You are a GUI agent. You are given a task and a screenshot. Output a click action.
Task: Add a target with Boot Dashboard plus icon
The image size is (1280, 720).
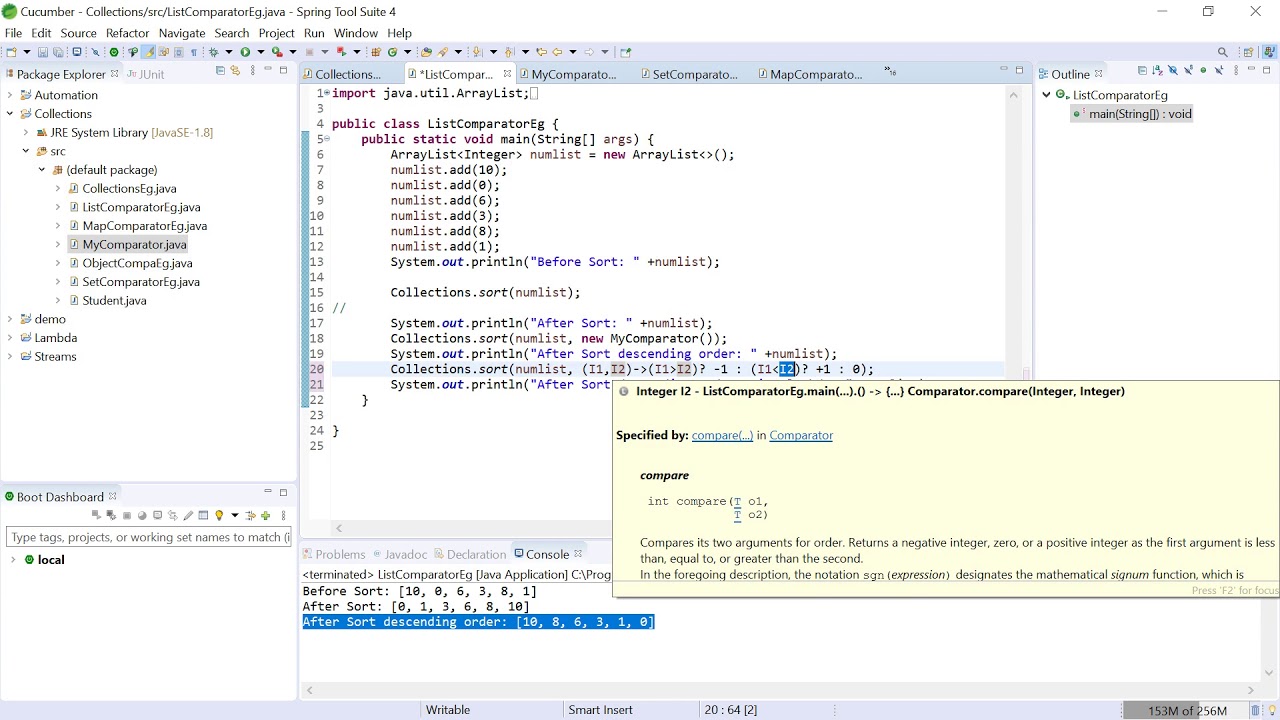click(x=265, y=516)
